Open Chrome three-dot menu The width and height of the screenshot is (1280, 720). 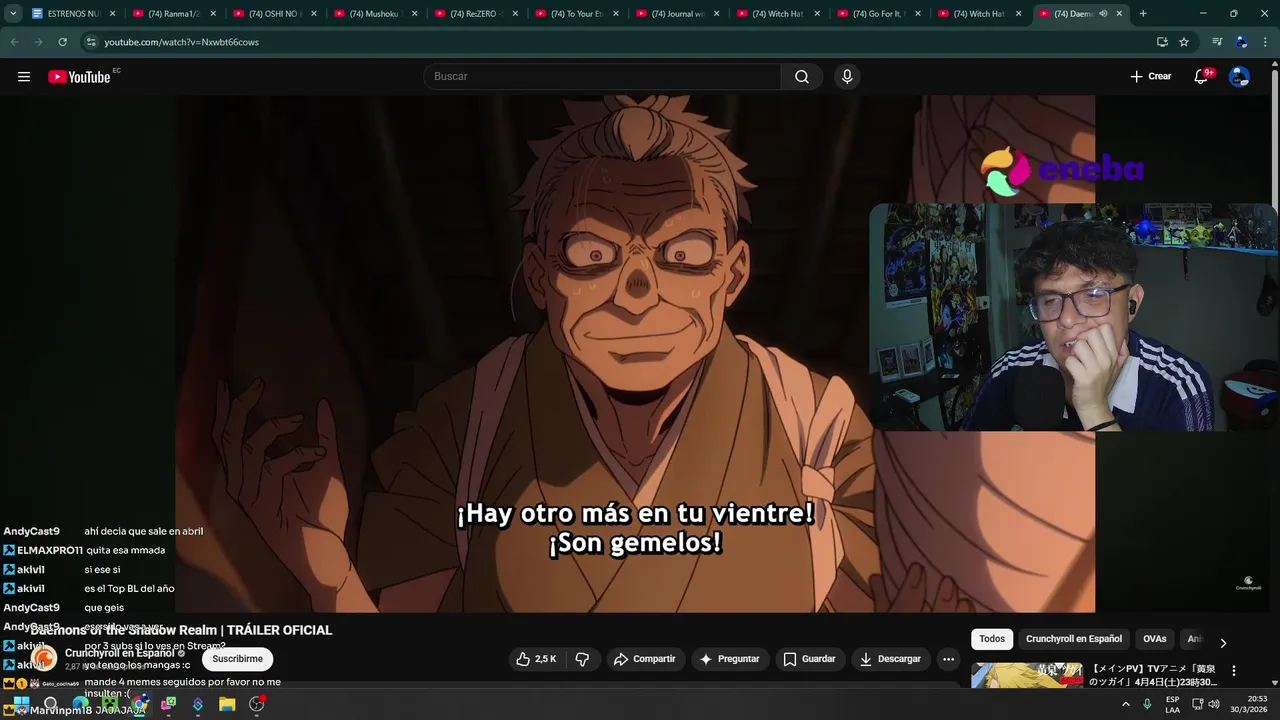(1264, 42)
